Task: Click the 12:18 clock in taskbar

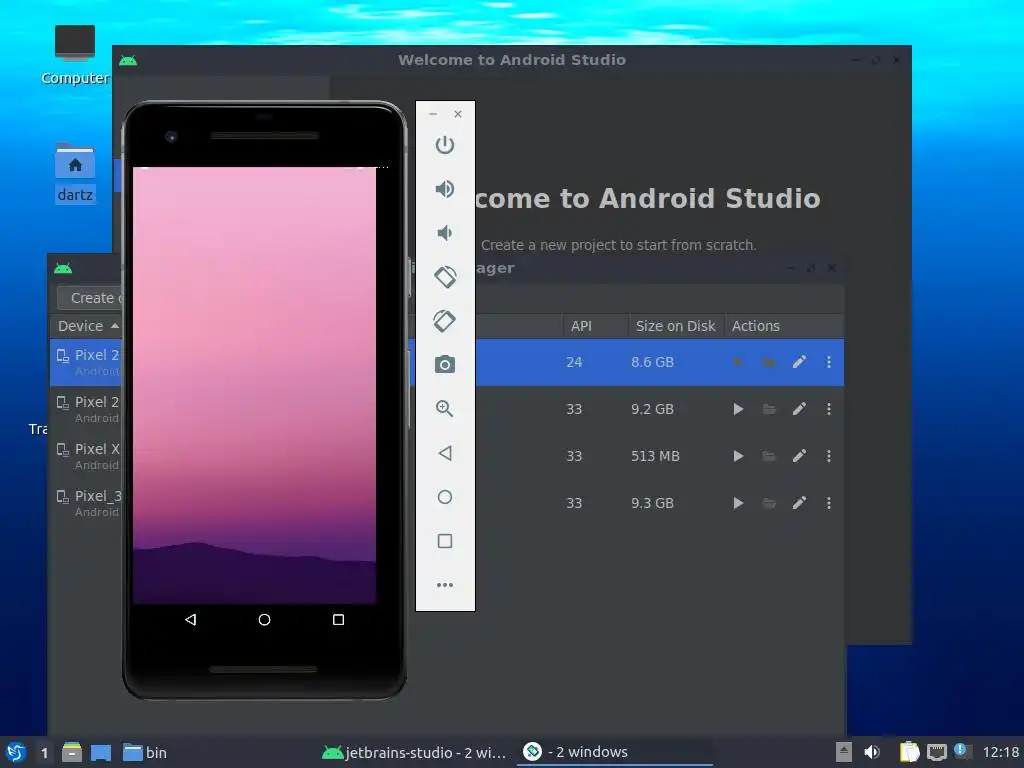Action: pyautogui.click(x=1000, y=752)
